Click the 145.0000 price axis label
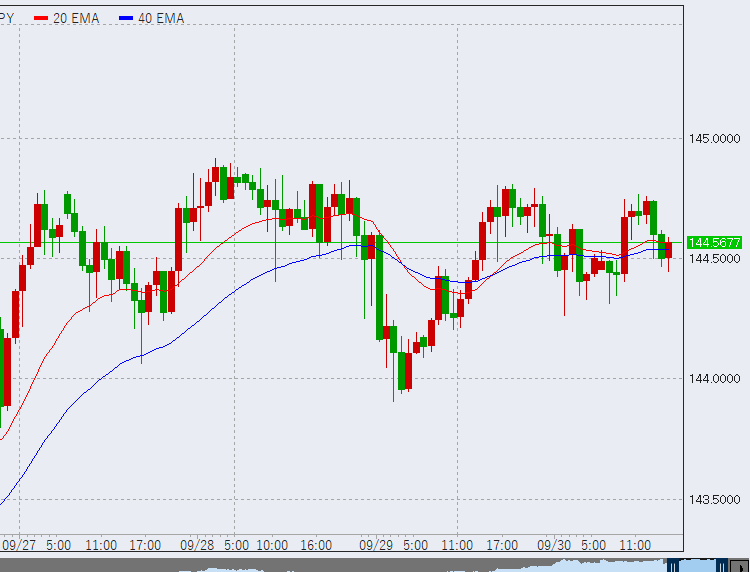 point(715,138)
